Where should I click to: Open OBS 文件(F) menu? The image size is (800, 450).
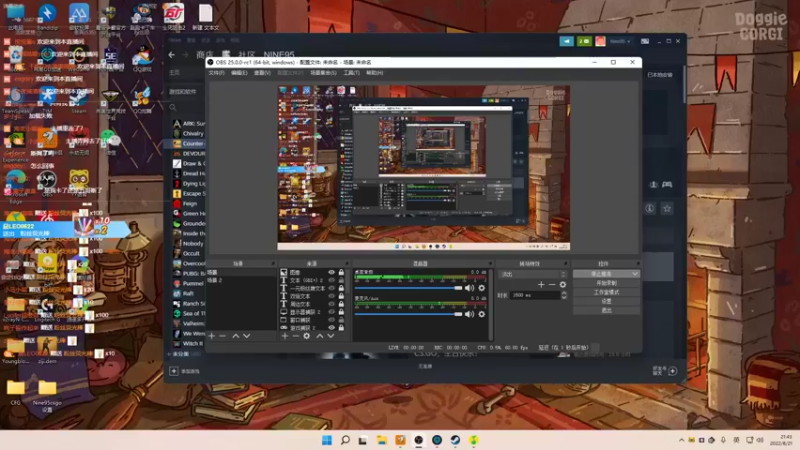click(216, 73)
